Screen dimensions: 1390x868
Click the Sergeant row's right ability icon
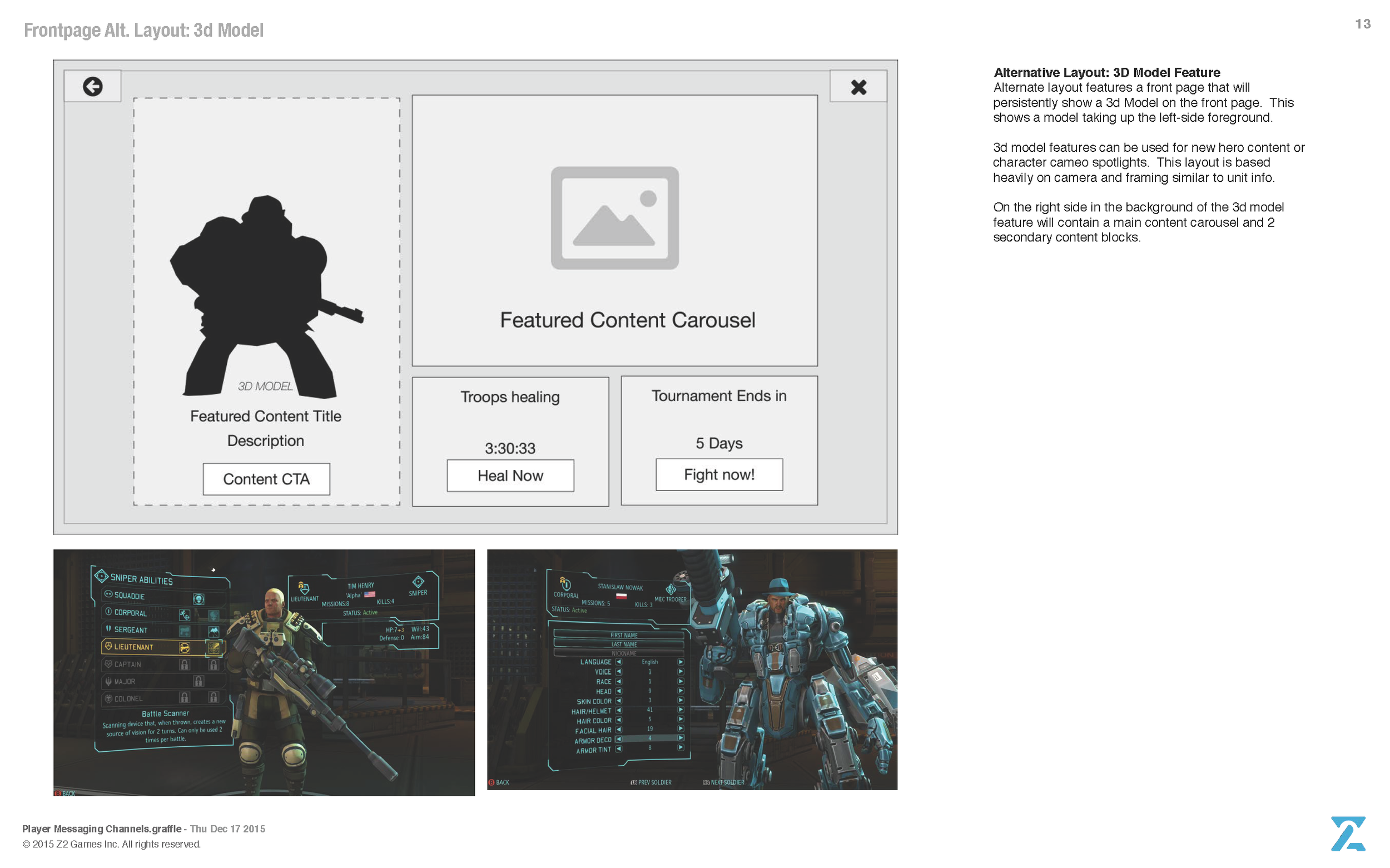click(214, 632)
